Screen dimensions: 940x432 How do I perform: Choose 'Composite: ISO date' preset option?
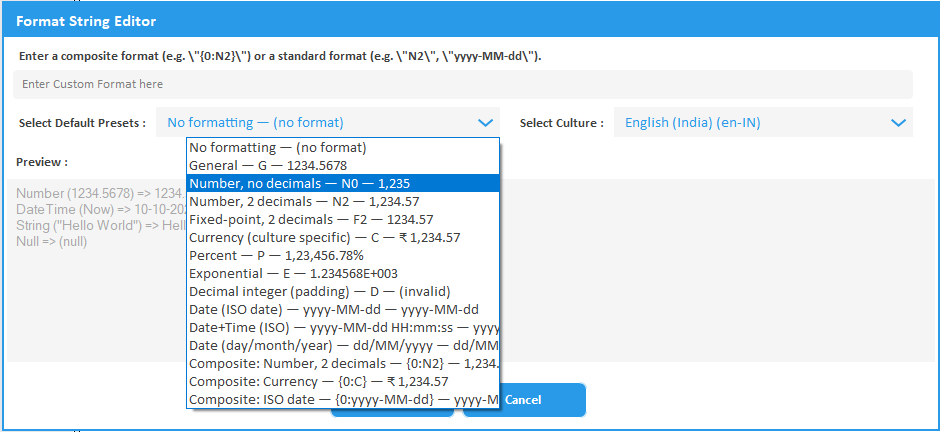[342, 400]
